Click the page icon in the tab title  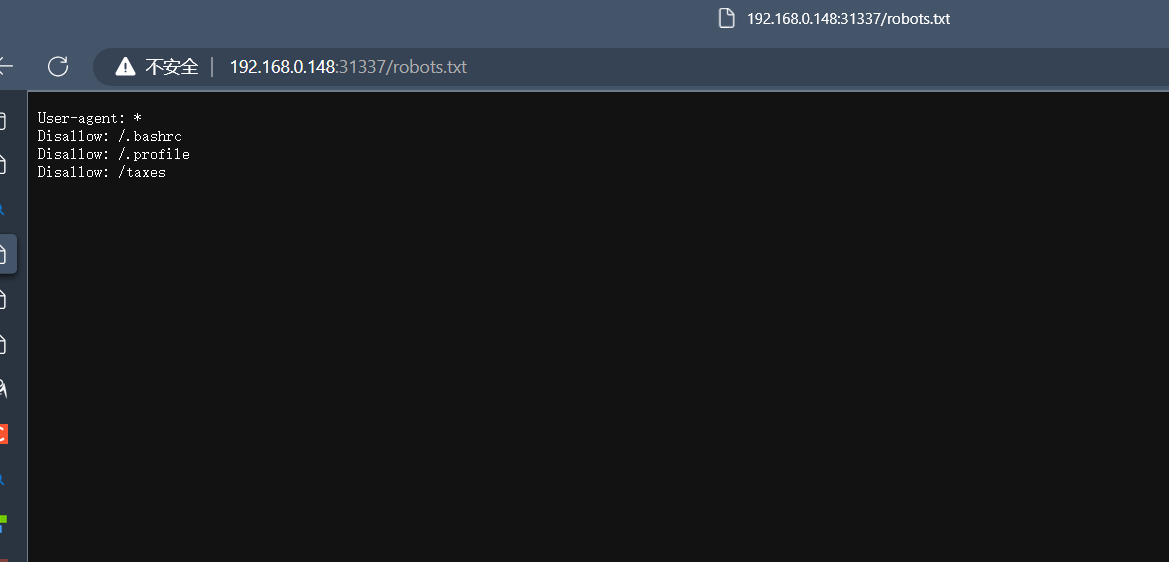[726, 19]
